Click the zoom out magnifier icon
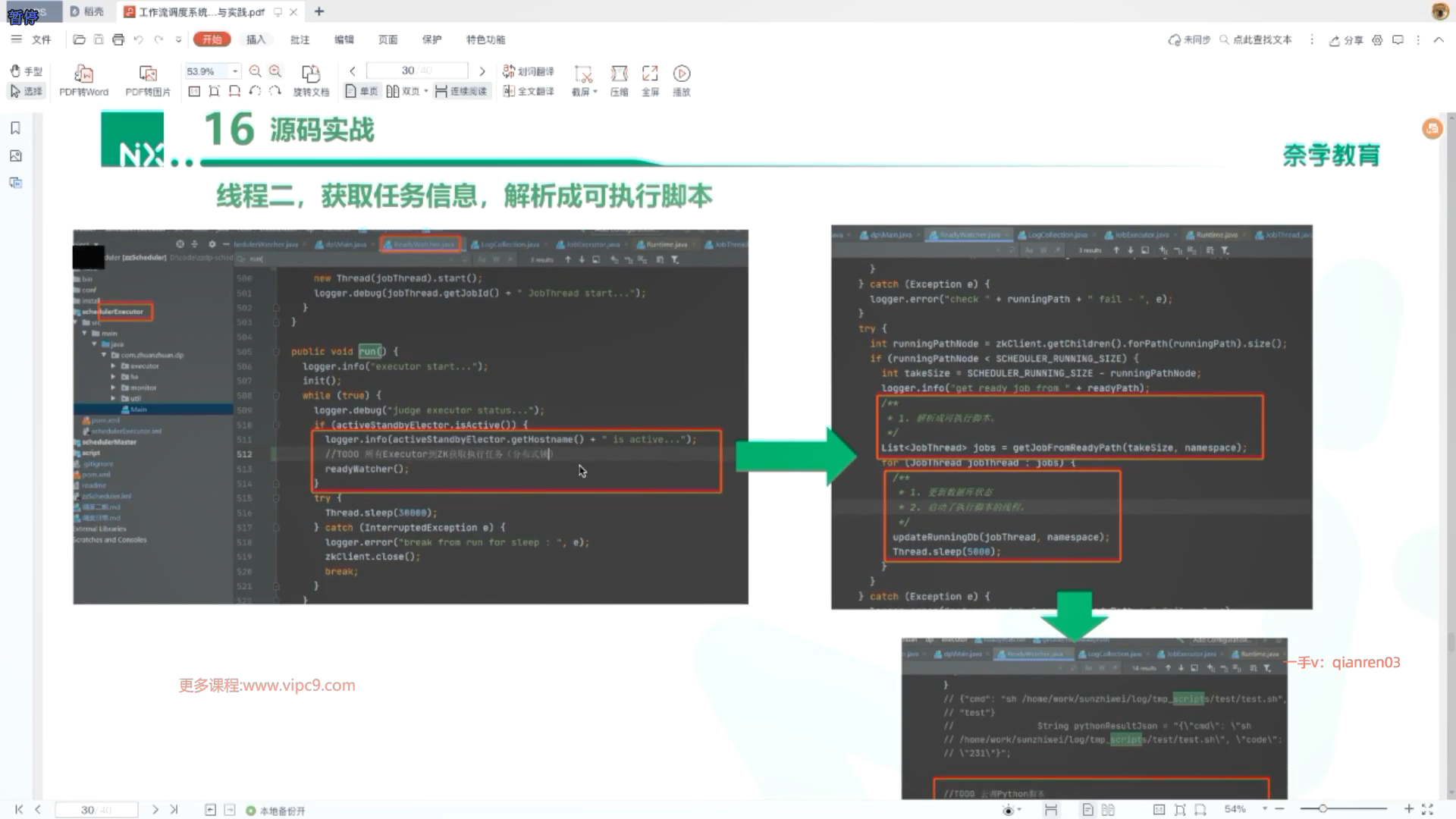 coord(256,71)
